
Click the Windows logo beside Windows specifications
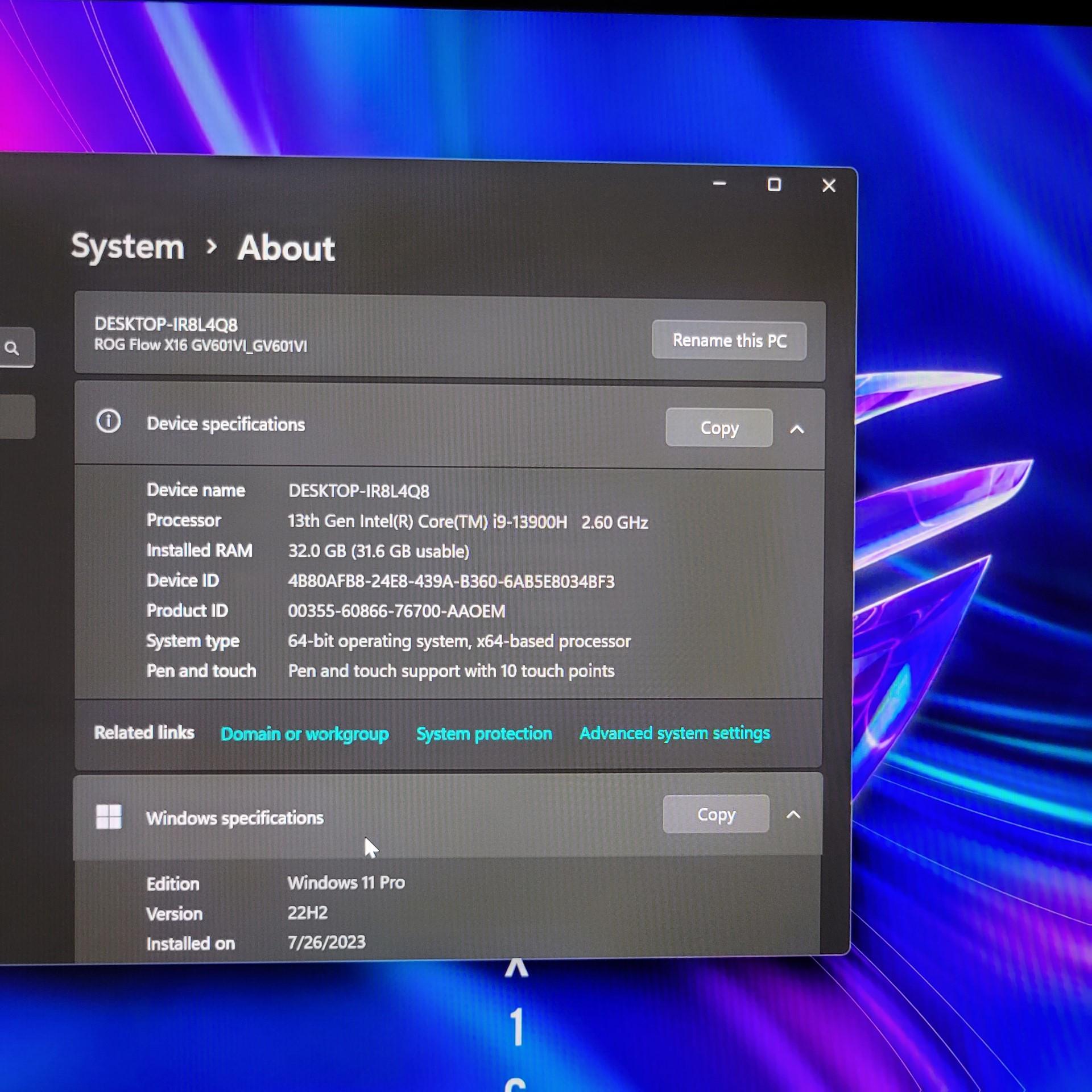click(x=109, y=816)
